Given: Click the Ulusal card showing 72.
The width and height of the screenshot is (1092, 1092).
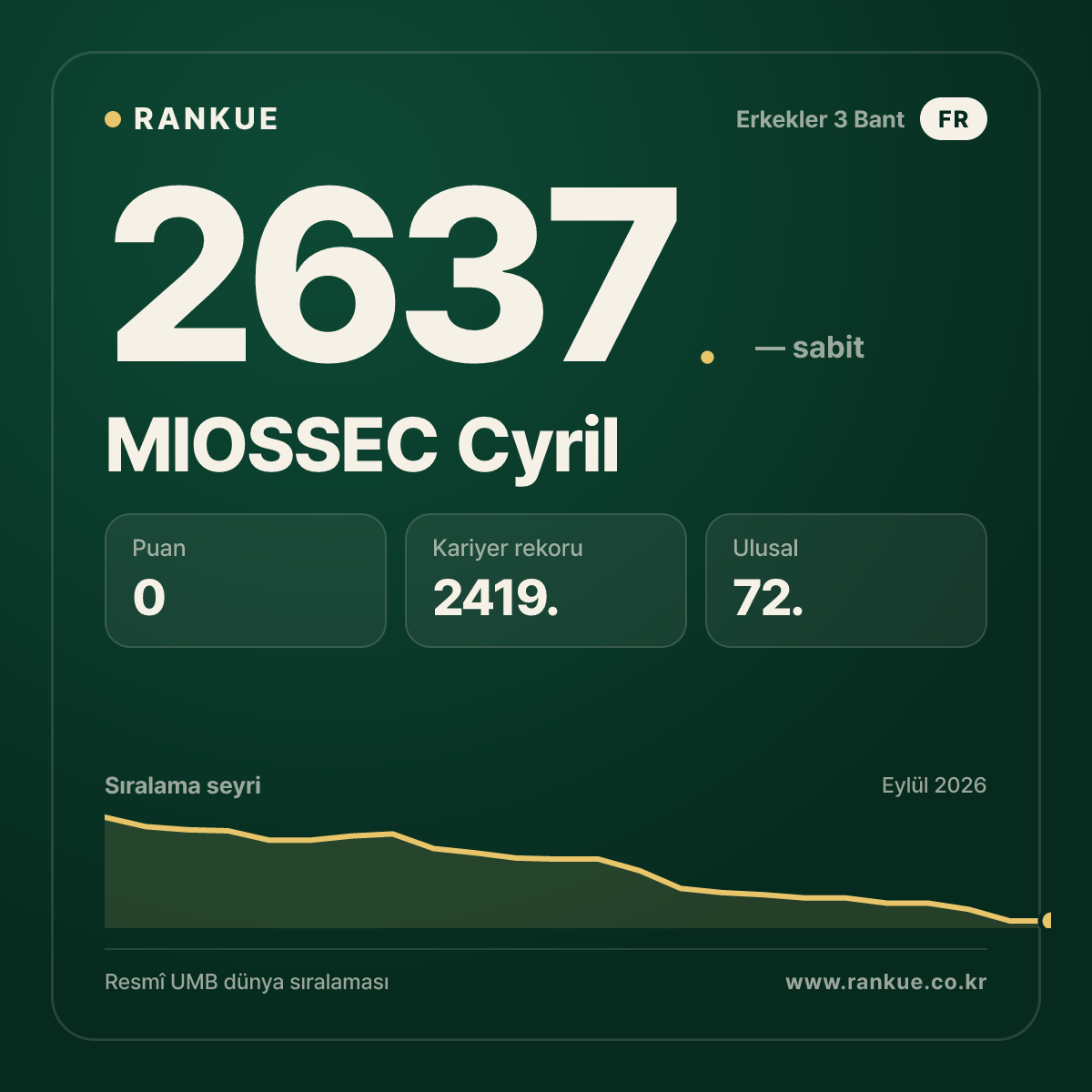Looking at the screenshot, I should point(846,581).
